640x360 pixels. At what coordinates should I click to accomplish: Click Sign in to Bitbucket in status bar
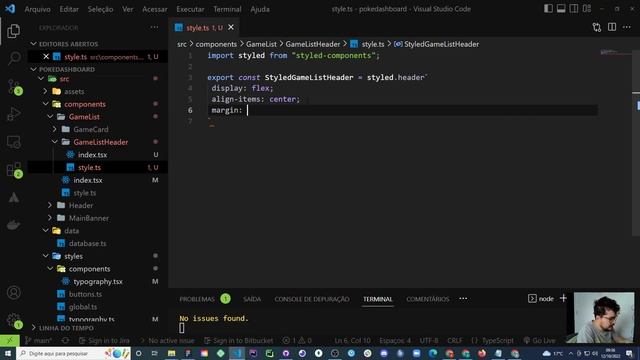point(239,340)
